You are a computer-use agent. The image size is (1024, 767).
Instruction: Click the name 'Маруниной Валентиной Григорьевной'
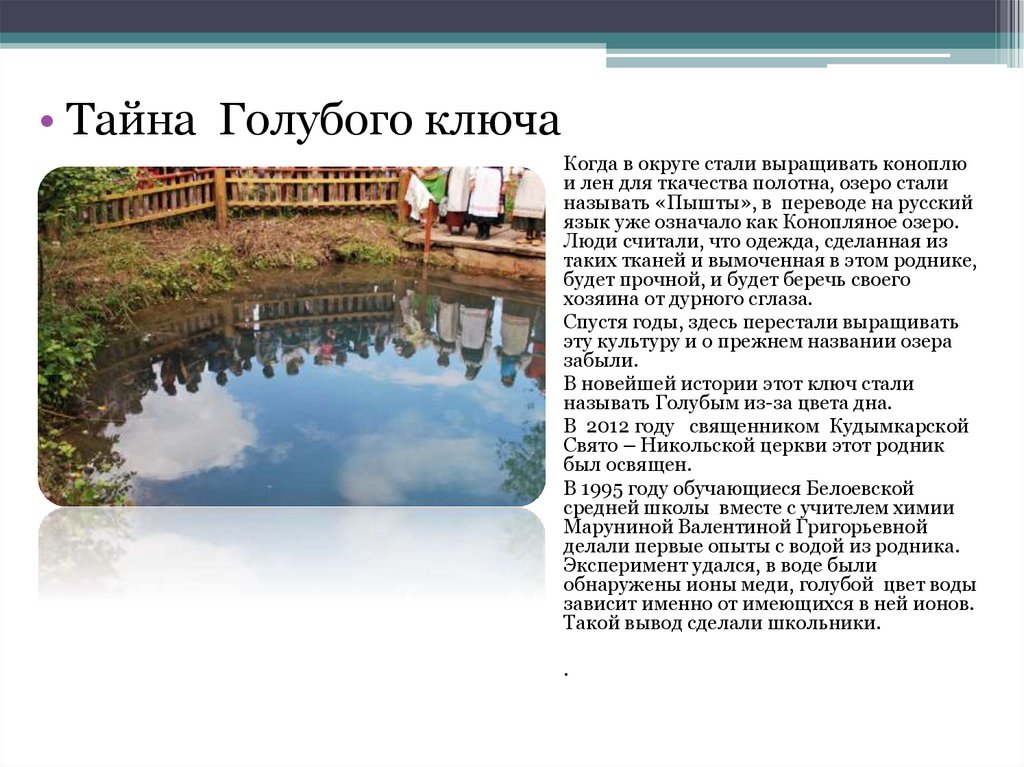pos(745,527)
